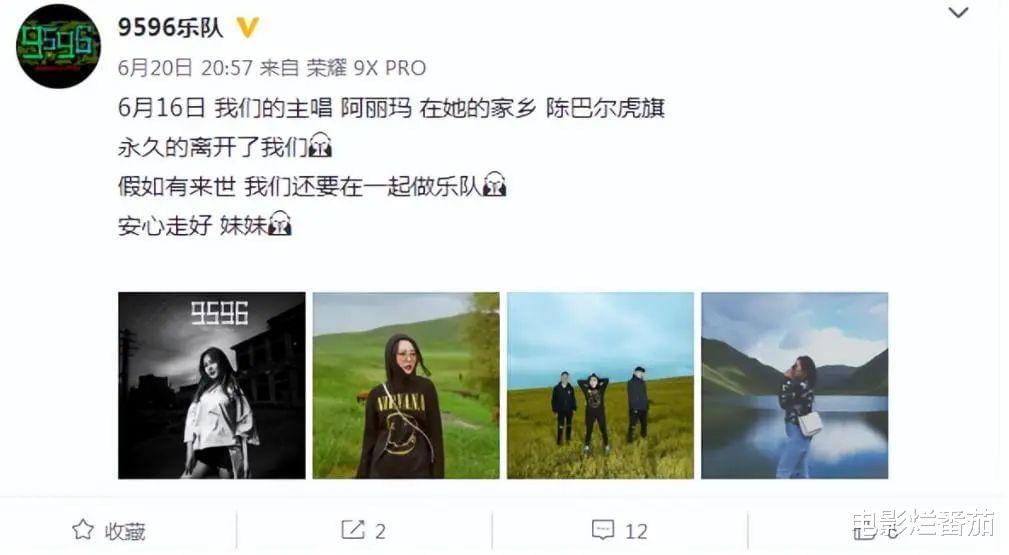1009x555 pixels.
Task: View the three band members photo
Action: pos(600,386)
